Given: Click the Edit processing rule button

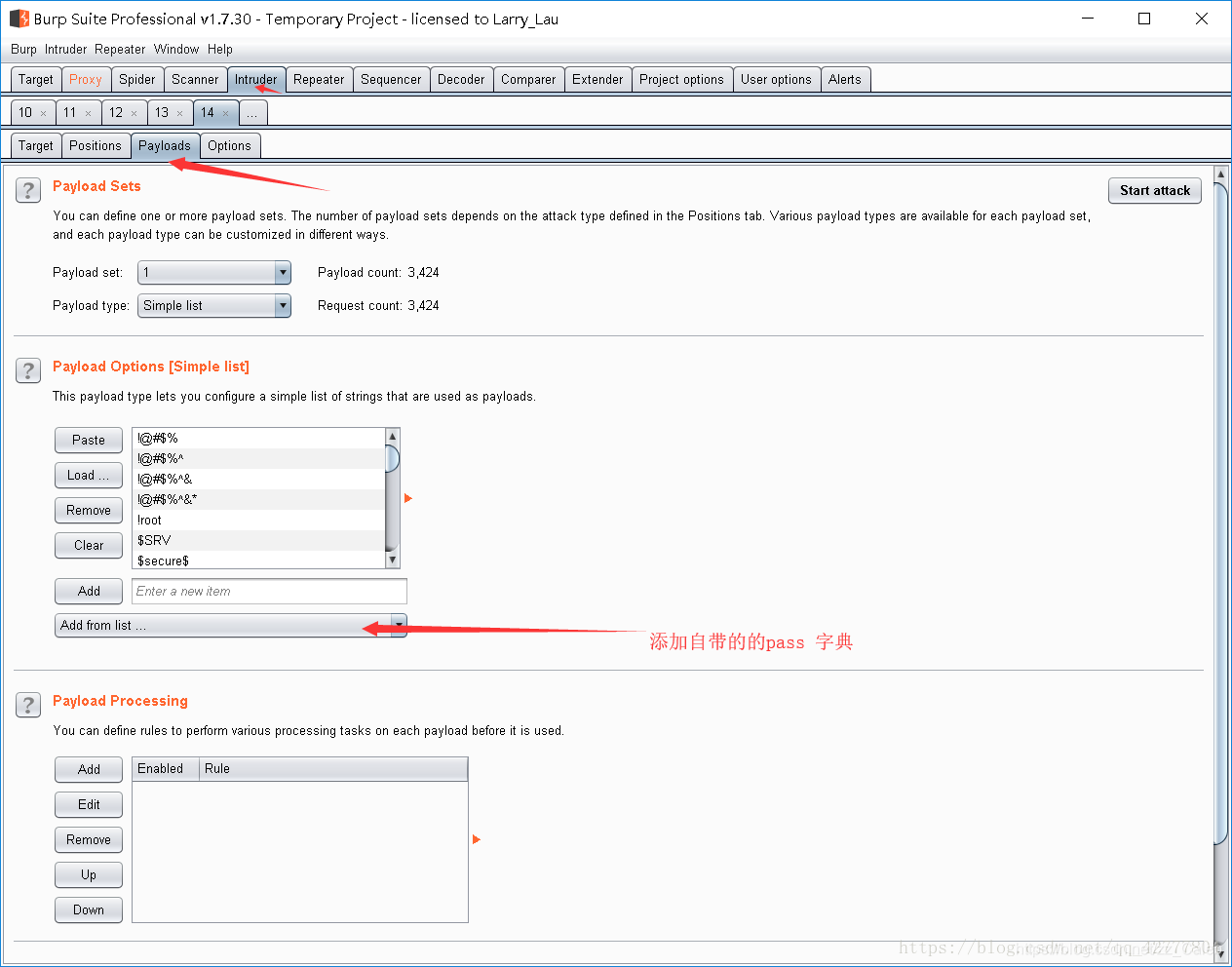Looking at the screenshot, I should click(89, 805).
